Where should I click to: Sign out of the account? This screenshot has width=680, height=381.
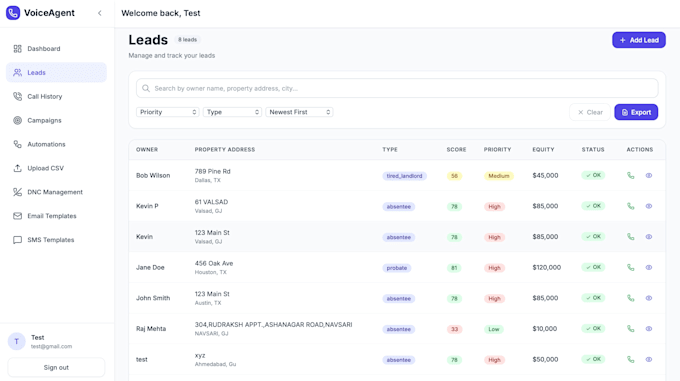(56, 368)
